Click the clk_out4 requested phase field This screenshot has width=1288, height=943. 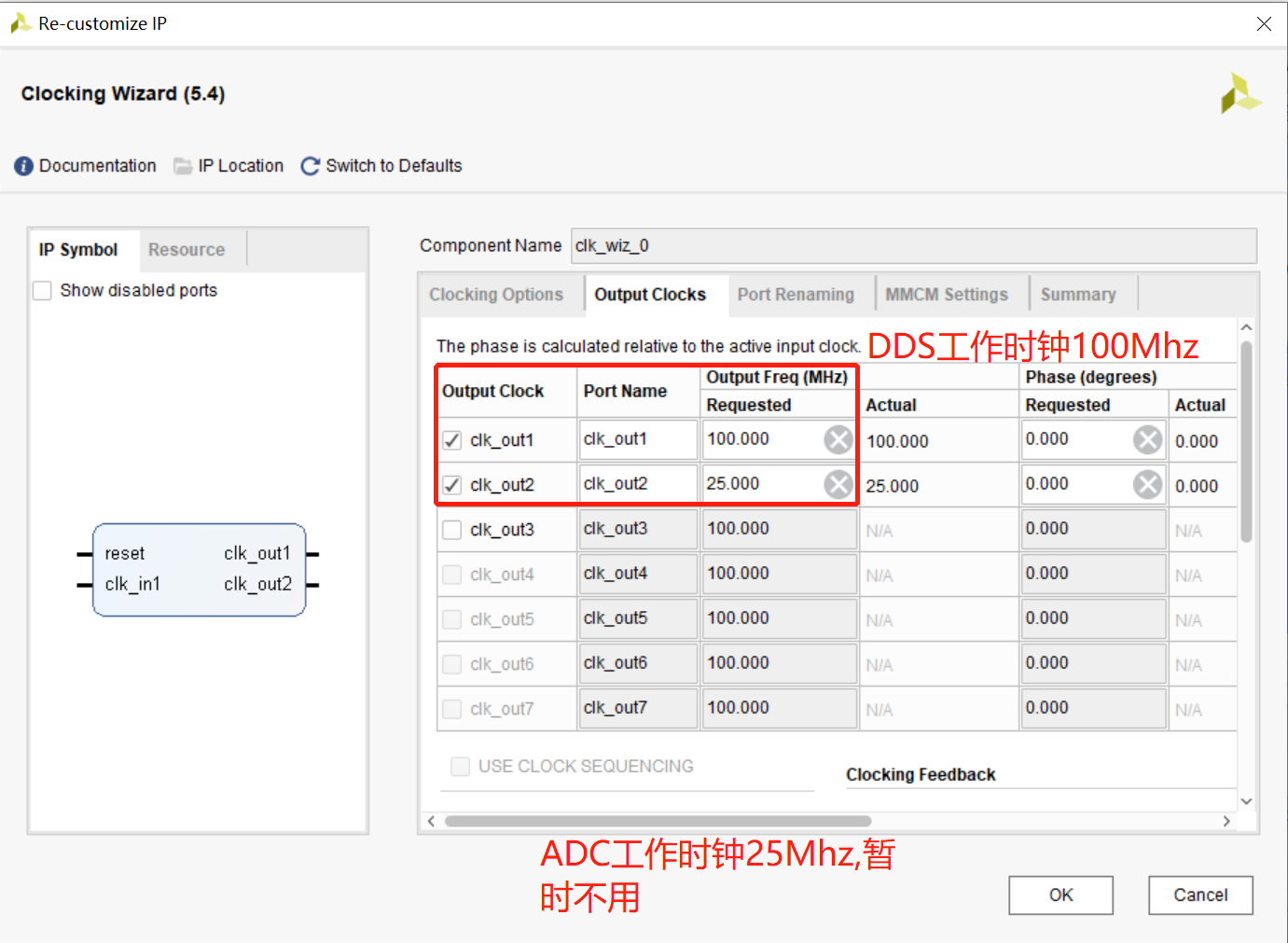coord(1094,574)
